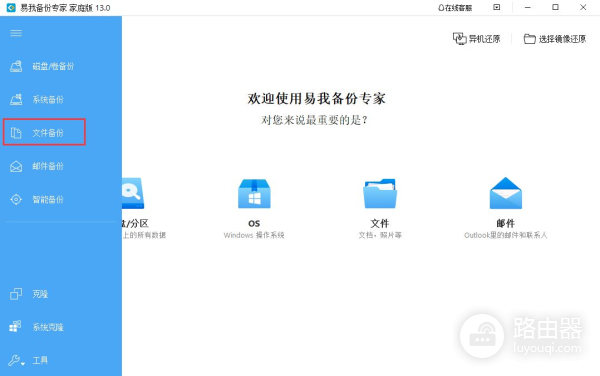Click the bell icon beside 在线客服
This screenshot has height=376, width=600.
coord(441,8)
